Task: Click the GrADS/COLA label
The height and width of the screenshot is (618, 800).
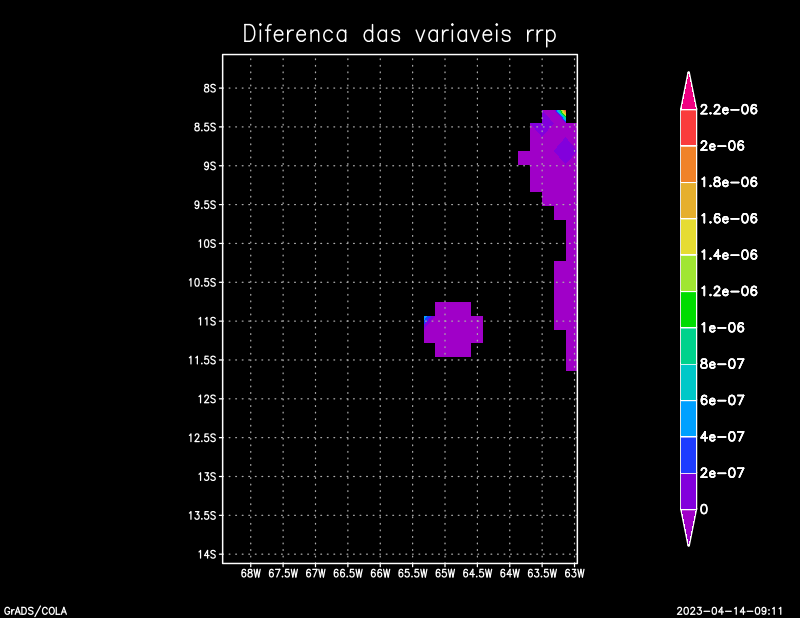Action: click(30, 610)
